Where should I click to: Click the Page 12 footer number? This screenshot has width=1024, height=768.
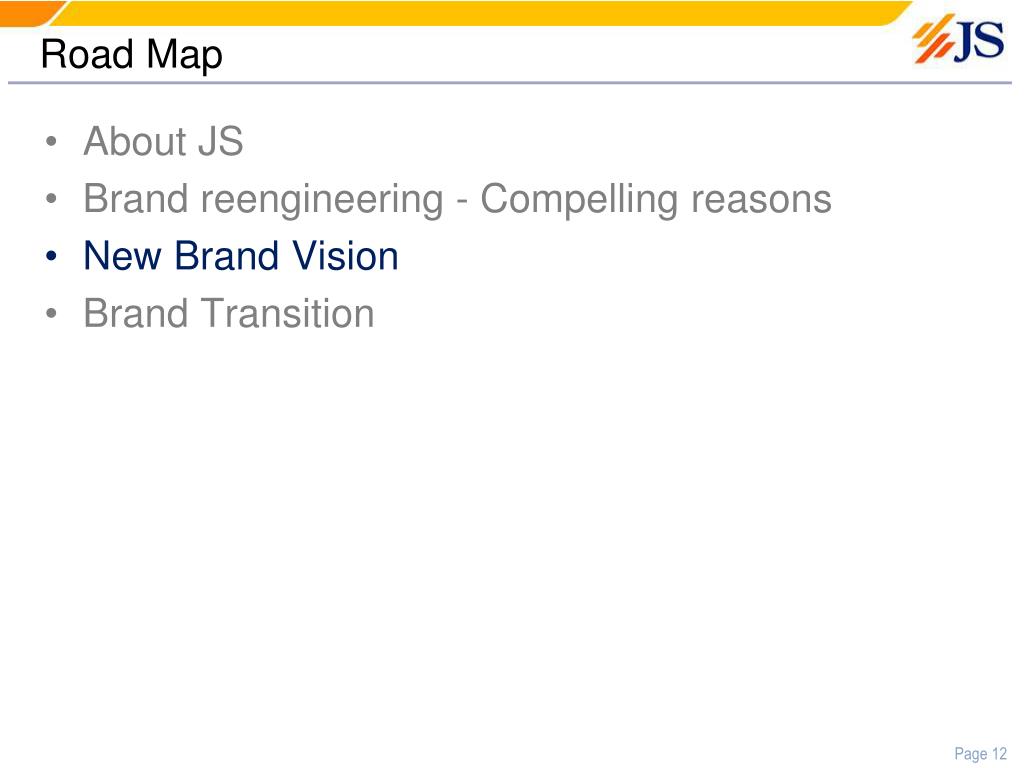(x=980, y=754)
